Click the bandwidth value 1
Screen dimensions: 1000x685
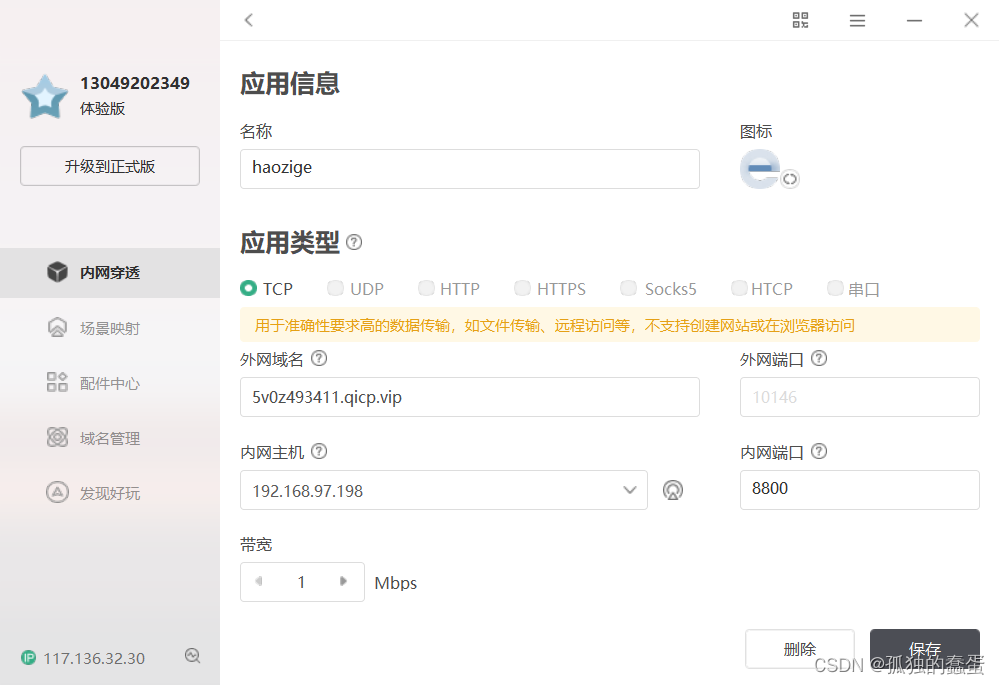pos(301,582)
